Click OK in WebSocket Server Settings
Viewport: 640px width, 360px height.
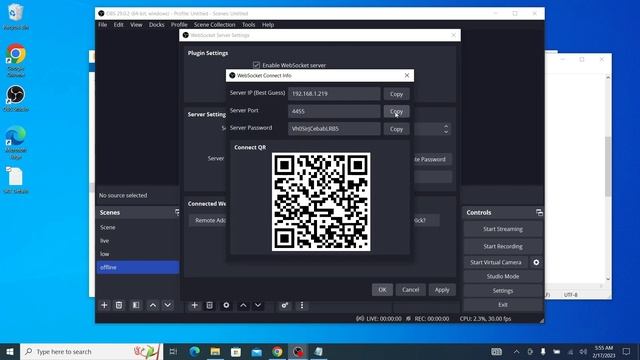pyautogui.click(x=382, y=290)
